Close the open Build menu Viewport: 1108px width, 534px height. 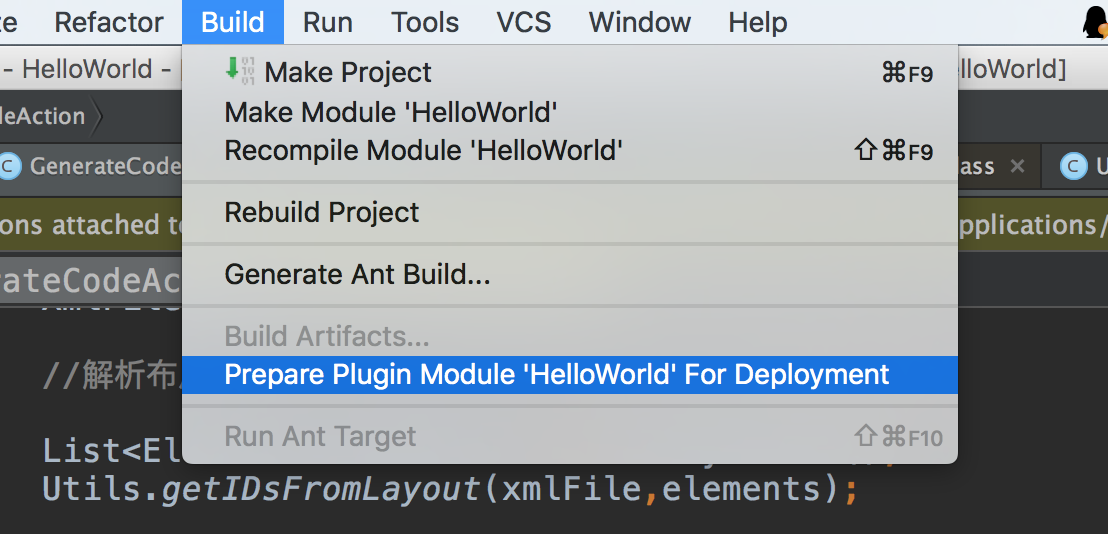tap(233, 22)
